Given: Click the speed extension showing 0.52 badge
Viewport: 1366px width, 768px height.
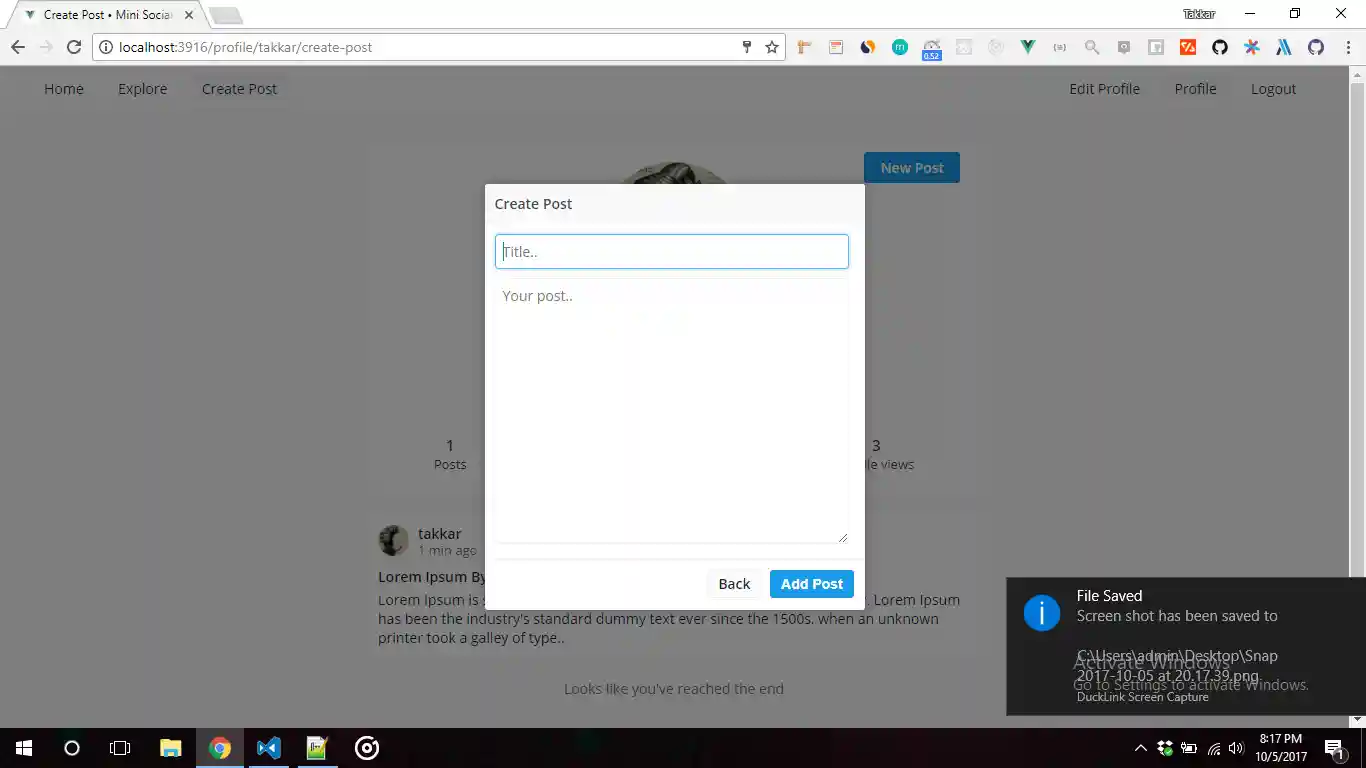Looking at the screenshot, I should 932,47.
